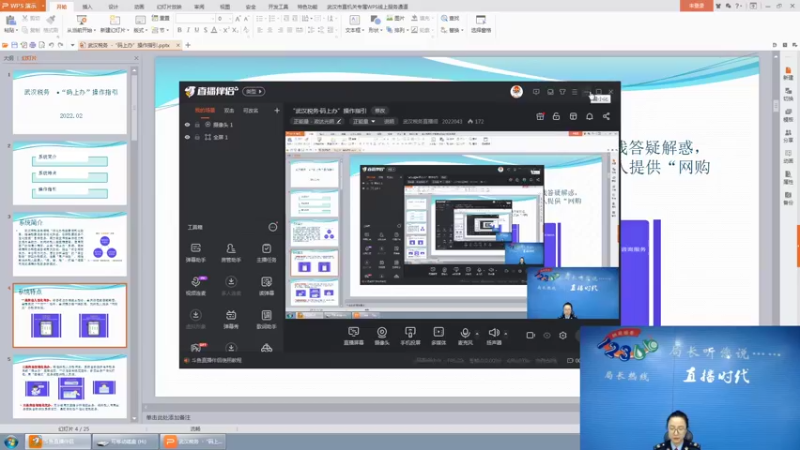Toggle Italic formatting in WPS ribbon
The height and width of the screenshot is (450, 800).
click(x=188, y=30)
